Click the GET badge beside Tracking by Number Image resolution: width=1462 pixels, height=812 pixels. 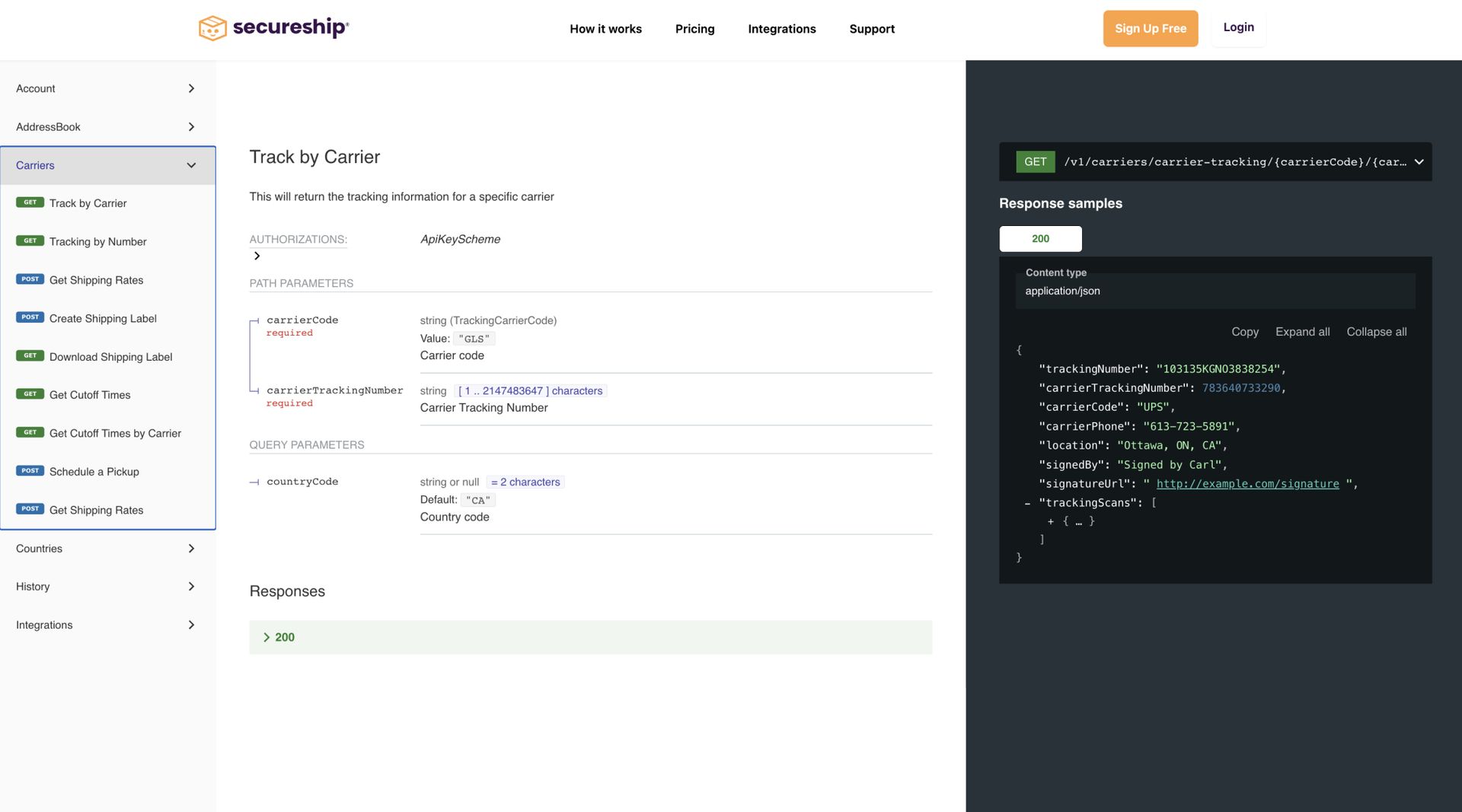29,240
